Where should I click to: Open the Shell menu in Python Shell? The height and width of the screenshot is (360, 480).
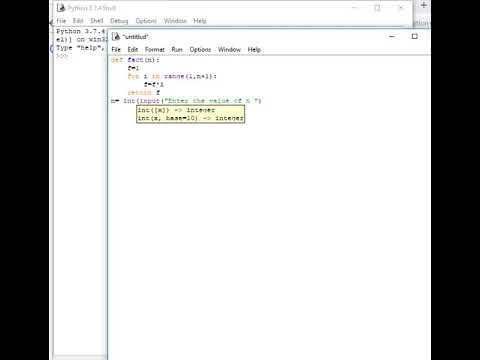[97, 21]
